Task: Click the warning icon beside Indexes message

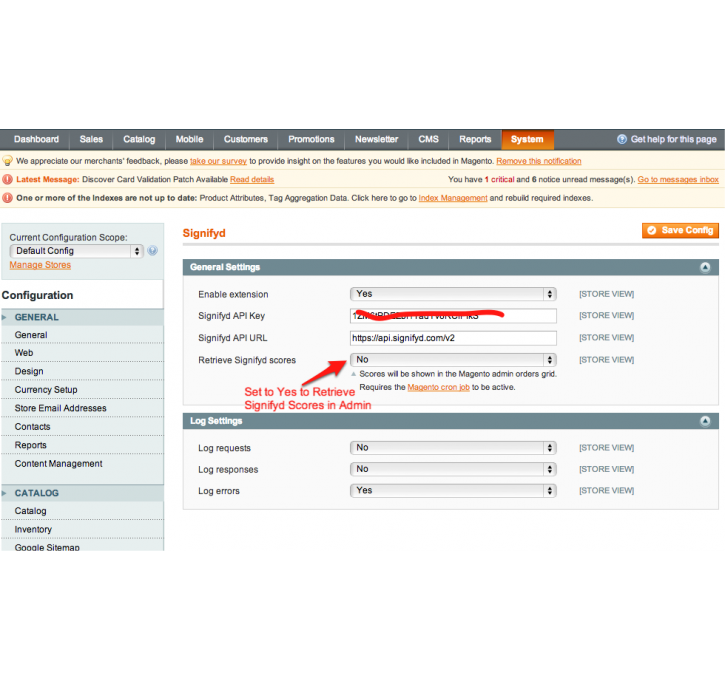Action: [7, 198]
